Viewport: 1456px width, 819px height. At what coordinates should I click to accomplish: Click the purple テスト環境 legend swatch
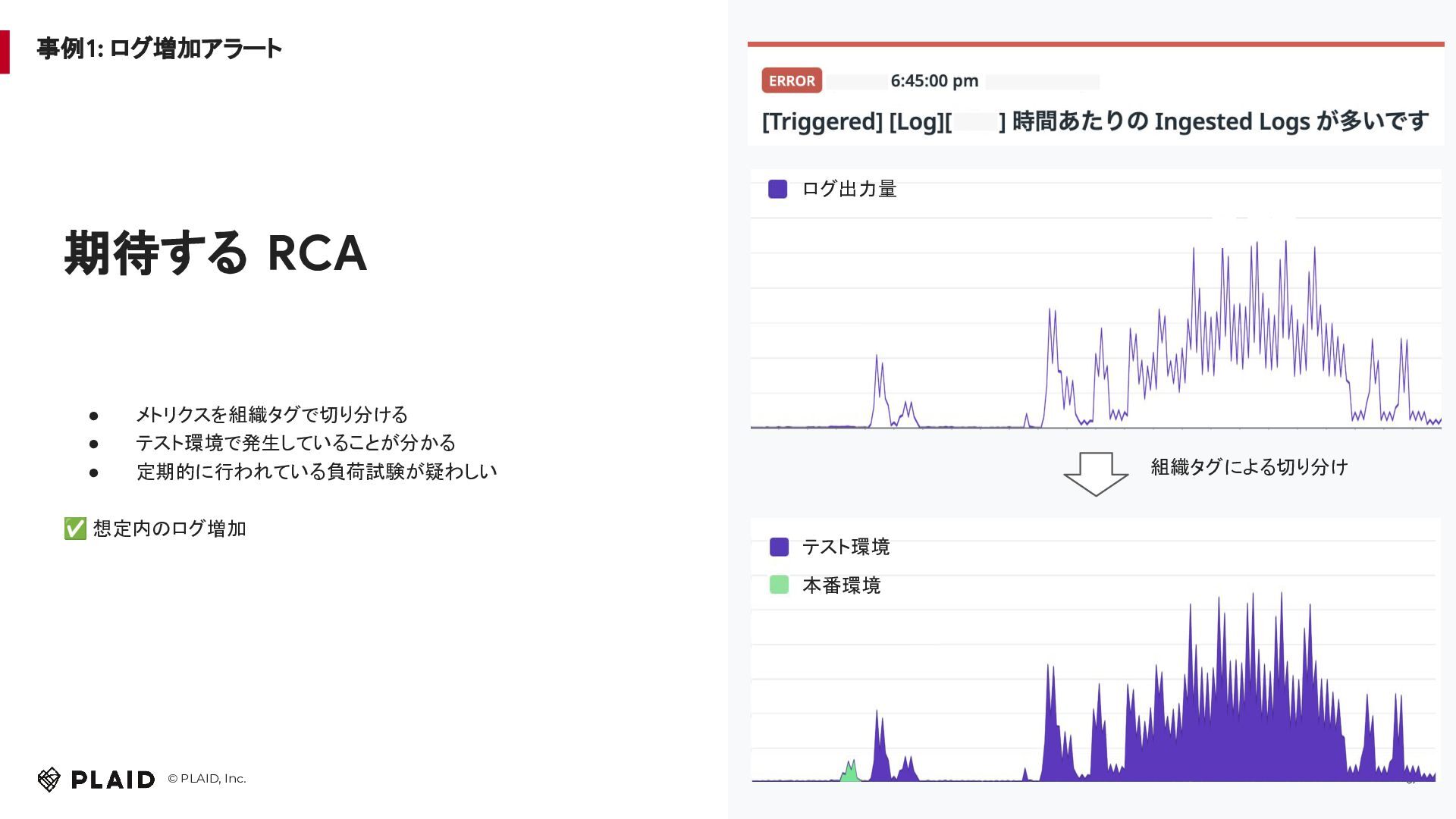779,547
